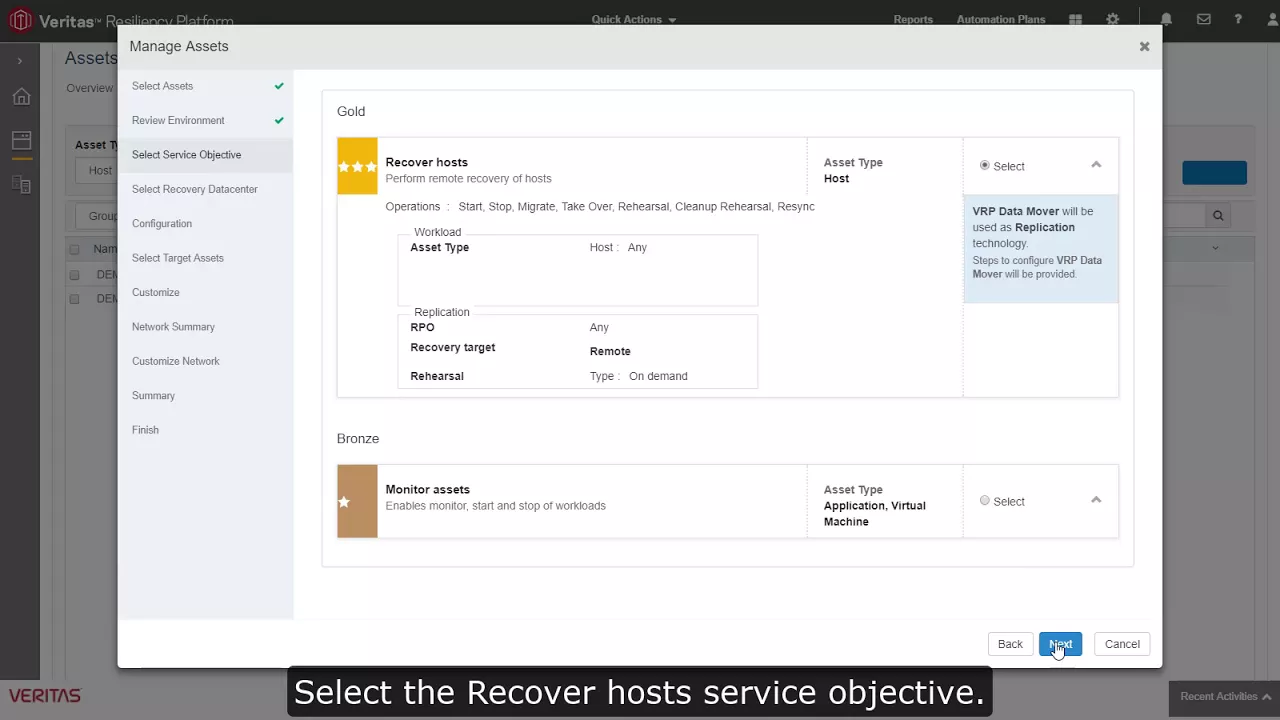Click the Monitor assets title
The width and height of the screenshot is (1280, 720).
(427, 489)
